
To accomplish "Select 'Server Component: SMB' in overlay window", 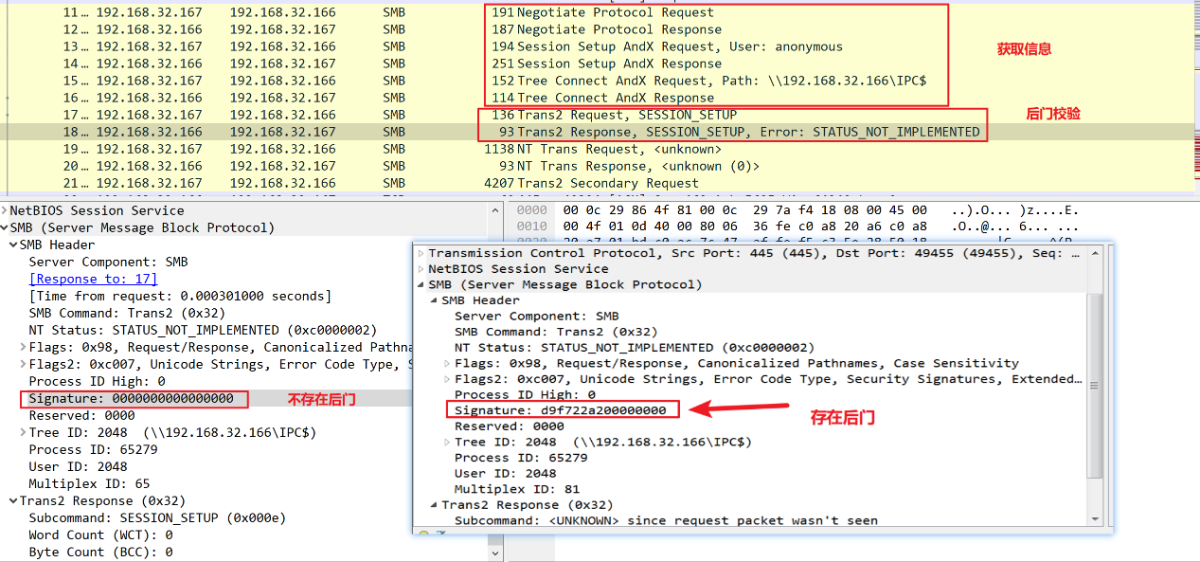I will (x=536, y=316).
